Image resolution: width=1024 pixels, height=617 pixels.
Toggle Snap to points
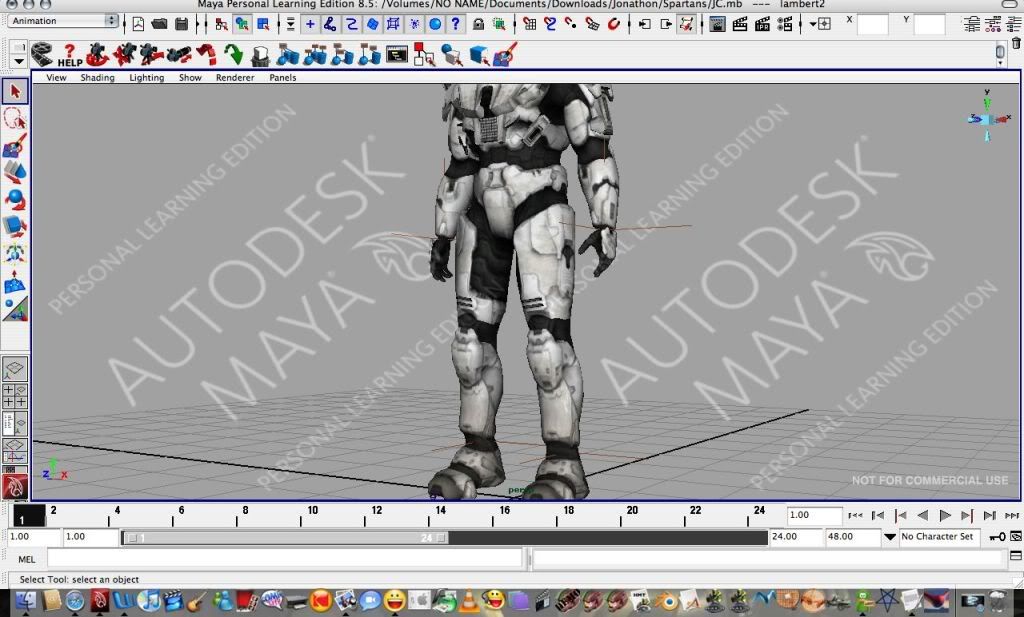(x=571, y=24)
